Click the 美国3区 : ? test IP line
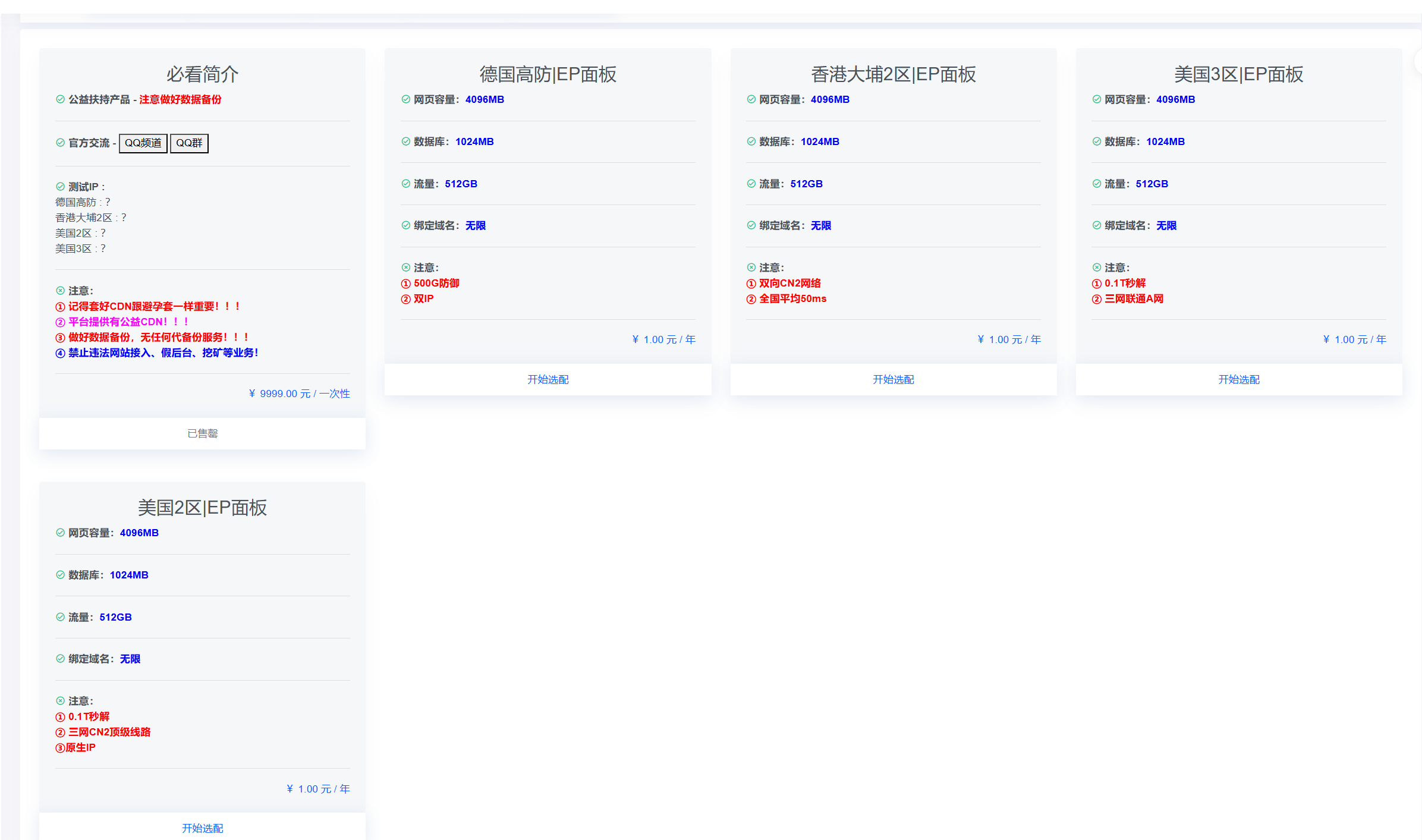Image resolution: width=1422 pixels, height=840 pixels. coord(80,248)
